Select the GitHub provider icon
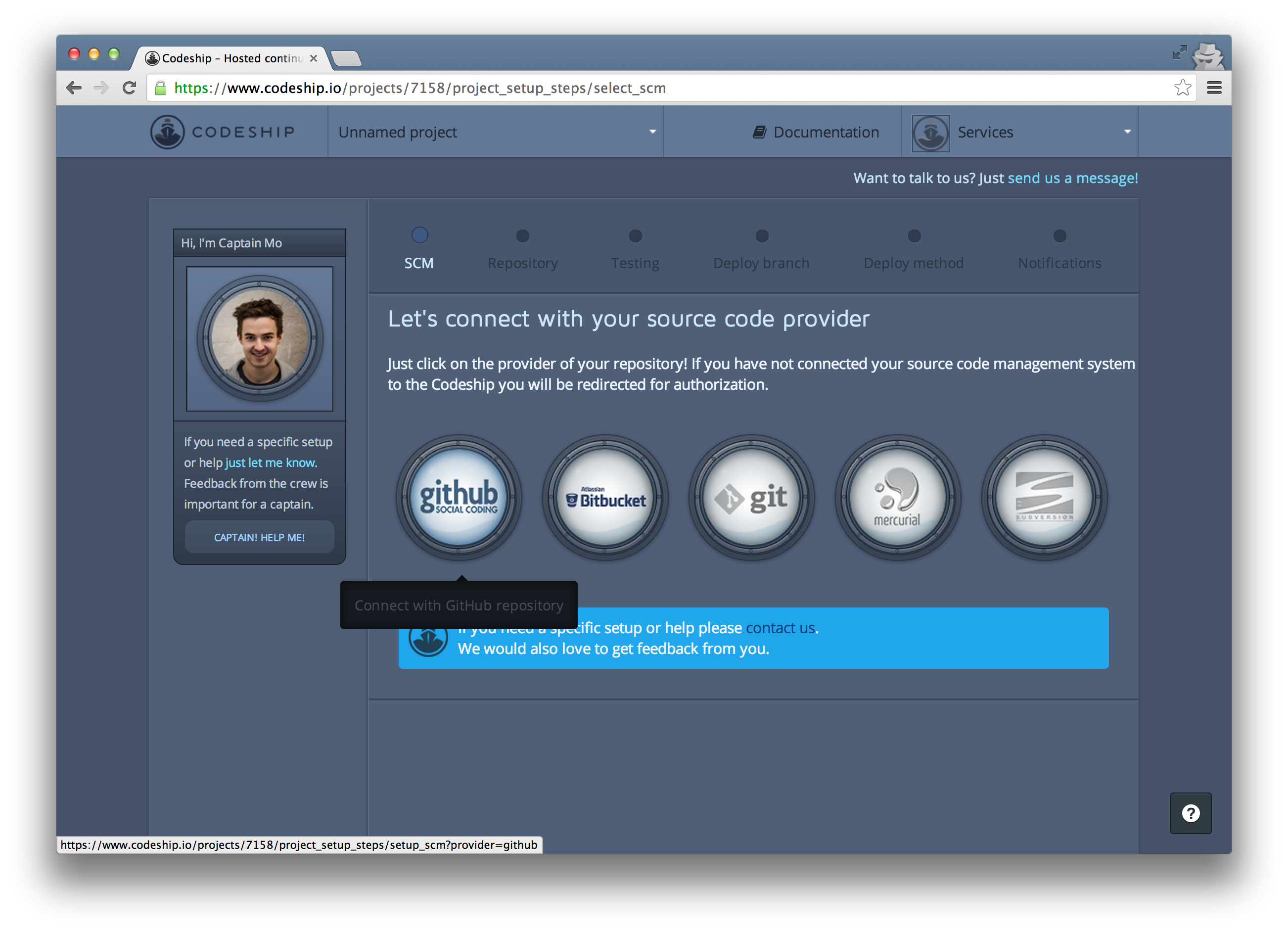The width and height of the screenshot is (1288, 932). [459, 497]
